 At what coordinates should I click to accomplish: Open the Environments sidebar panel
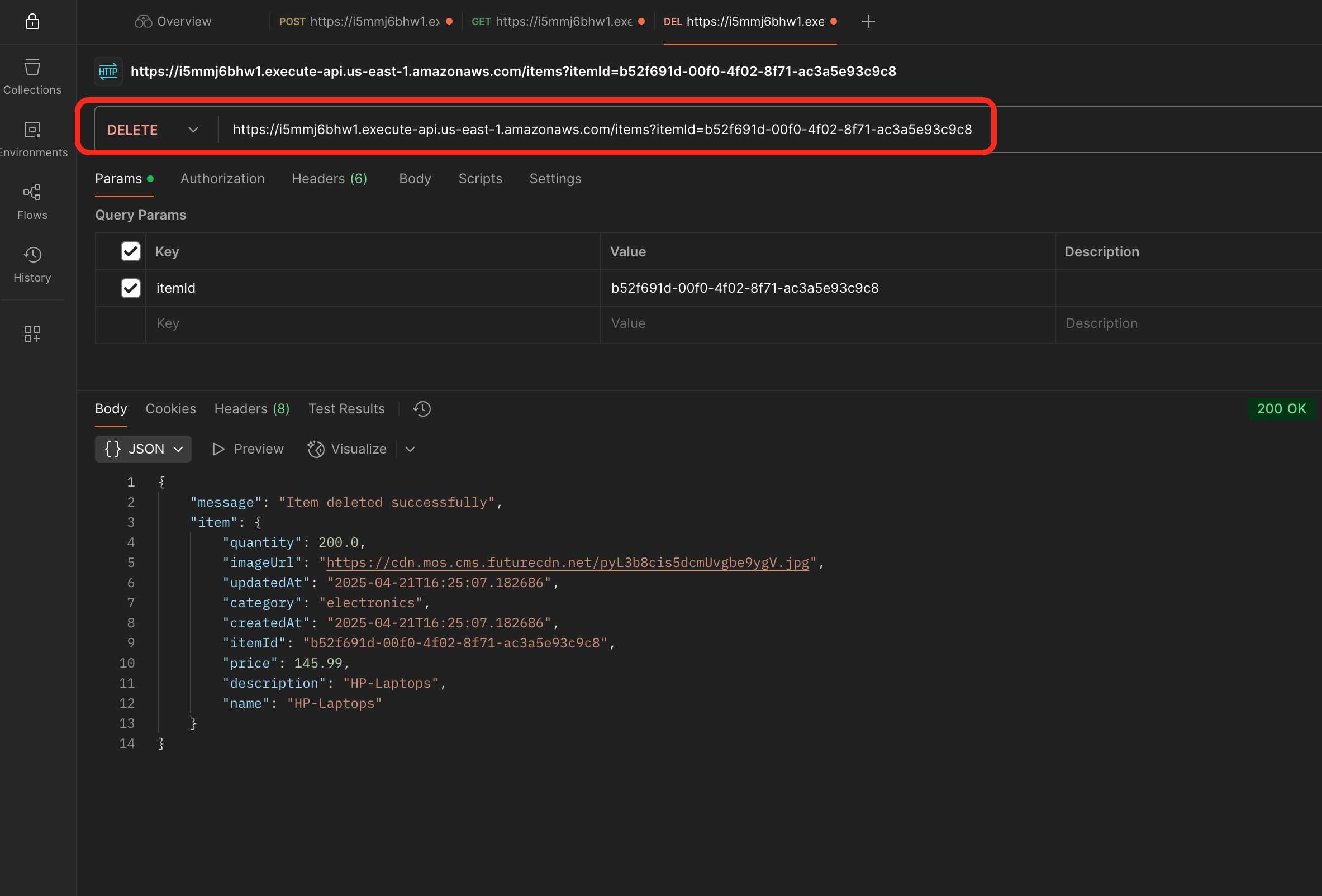click(32, 139)
